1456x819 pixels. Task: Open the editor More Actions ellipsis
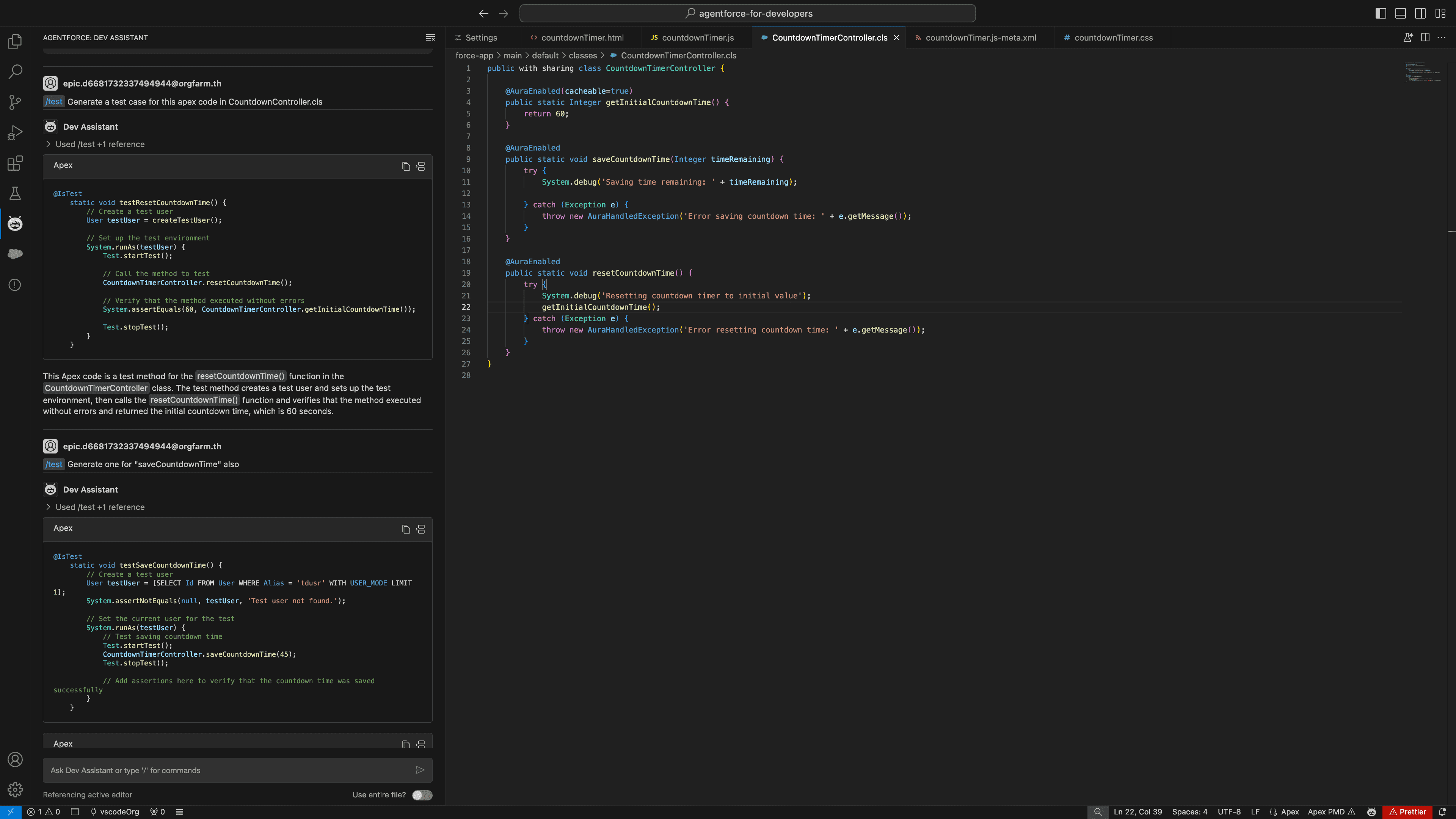click(1441, 37)
